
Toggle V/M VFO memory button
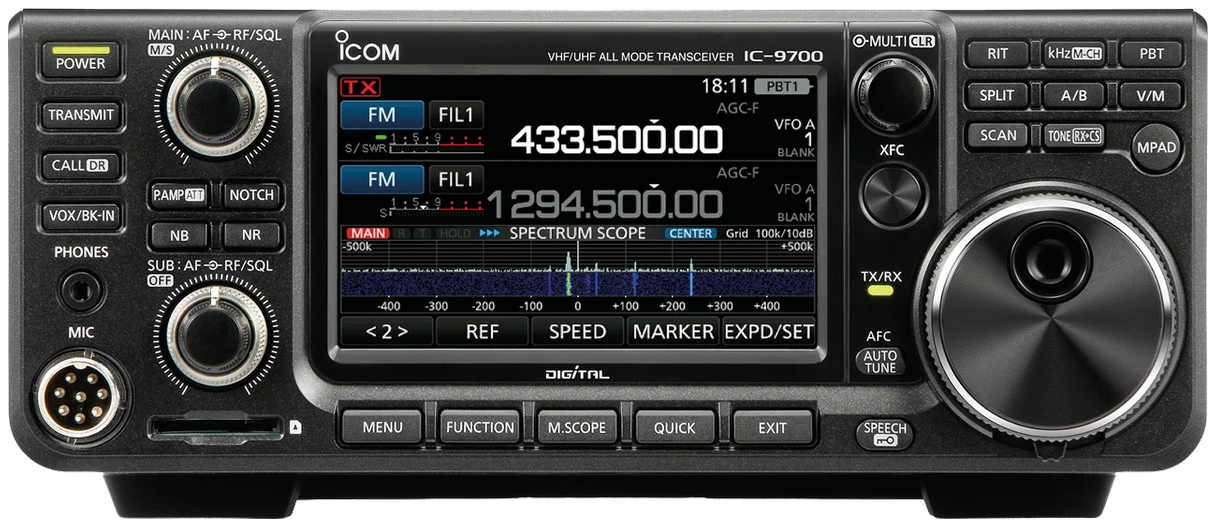point(1151,95)
